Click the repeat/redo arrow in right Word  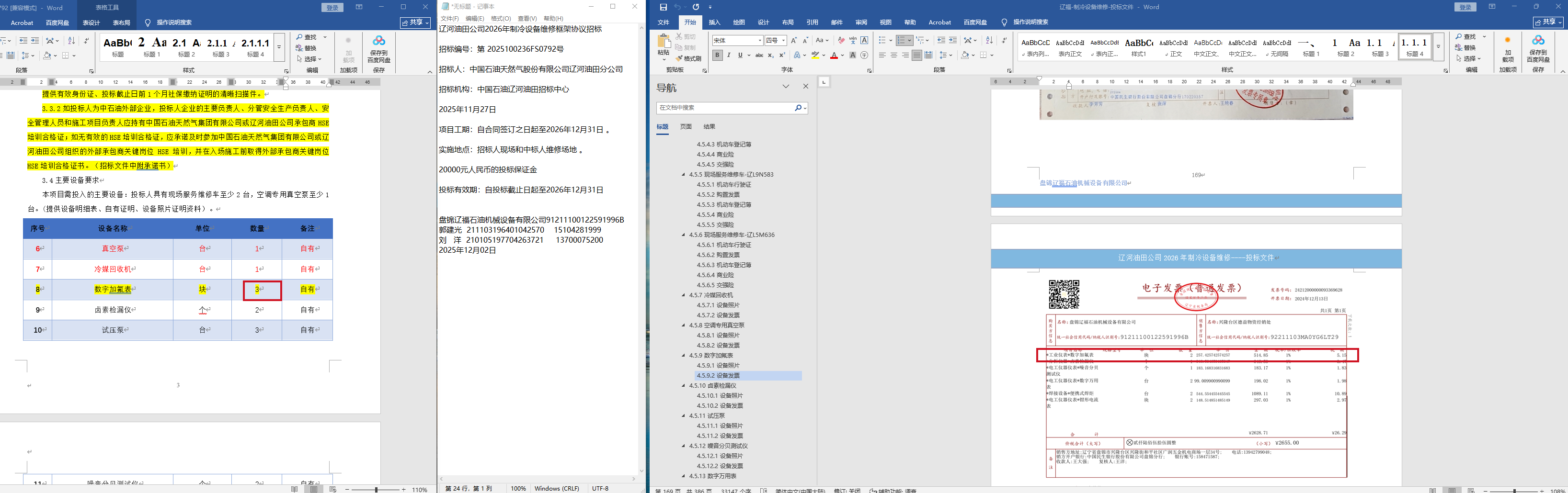(696, 7)
